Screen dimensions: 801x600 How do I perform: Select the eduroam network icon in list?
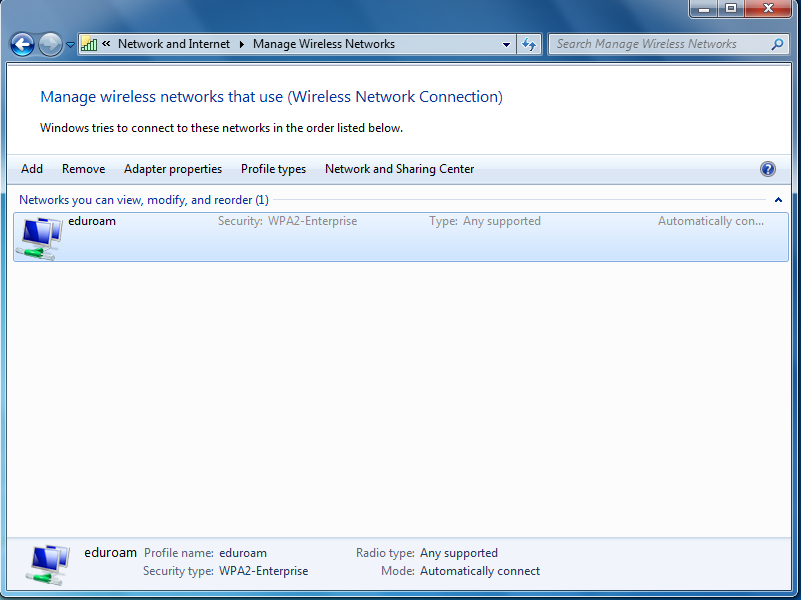coord(38,238)
